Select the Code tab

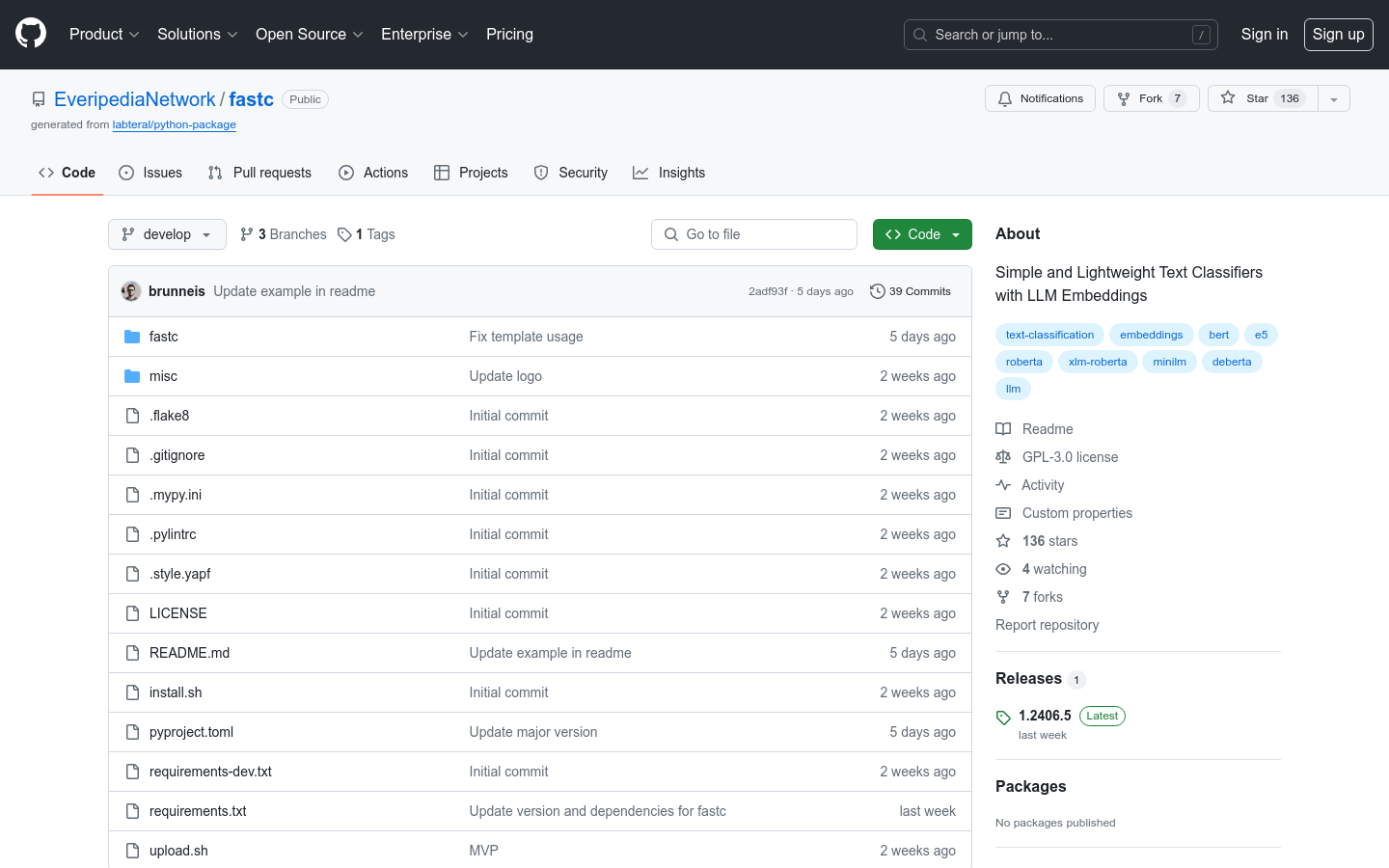(x=67, y=173)
